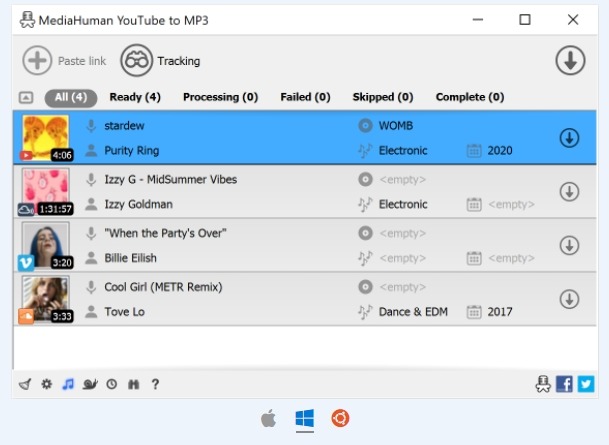Open the Failed (0) tab
The height and width of the screenshot is (445, 609).
[x=305, y=97]
